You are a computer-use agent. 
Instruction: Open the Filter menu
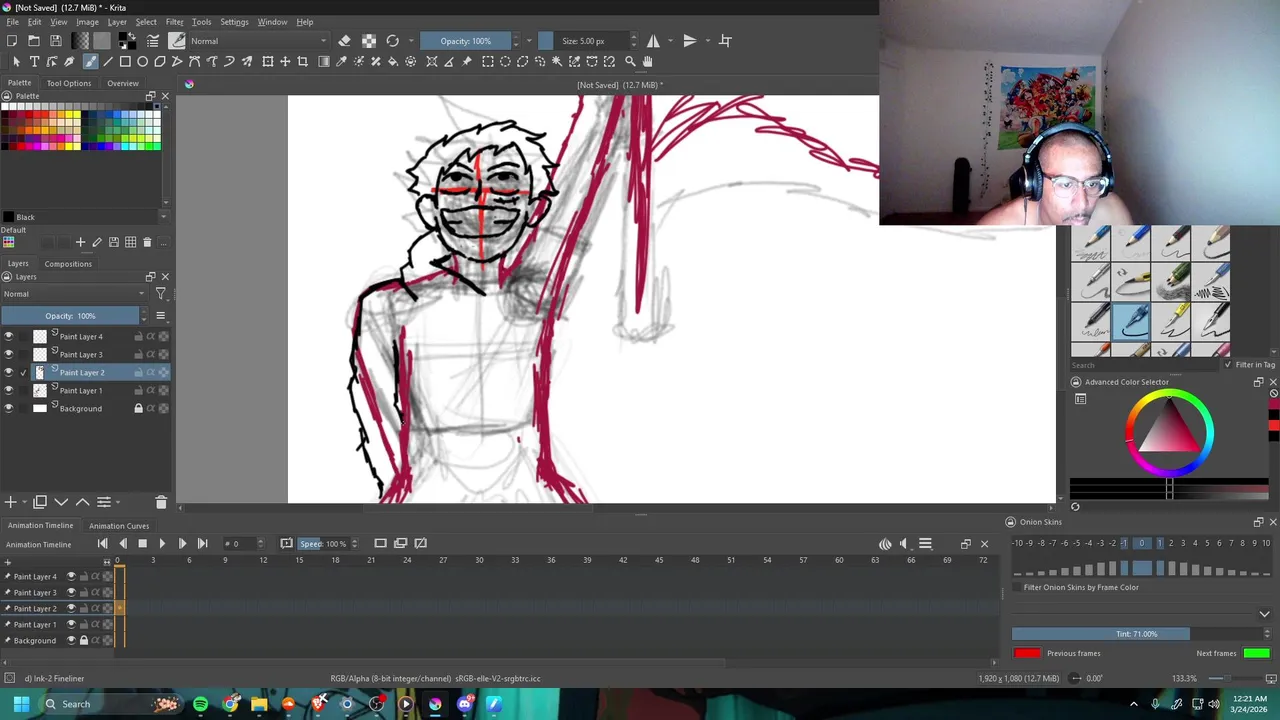tap(174, 22)
